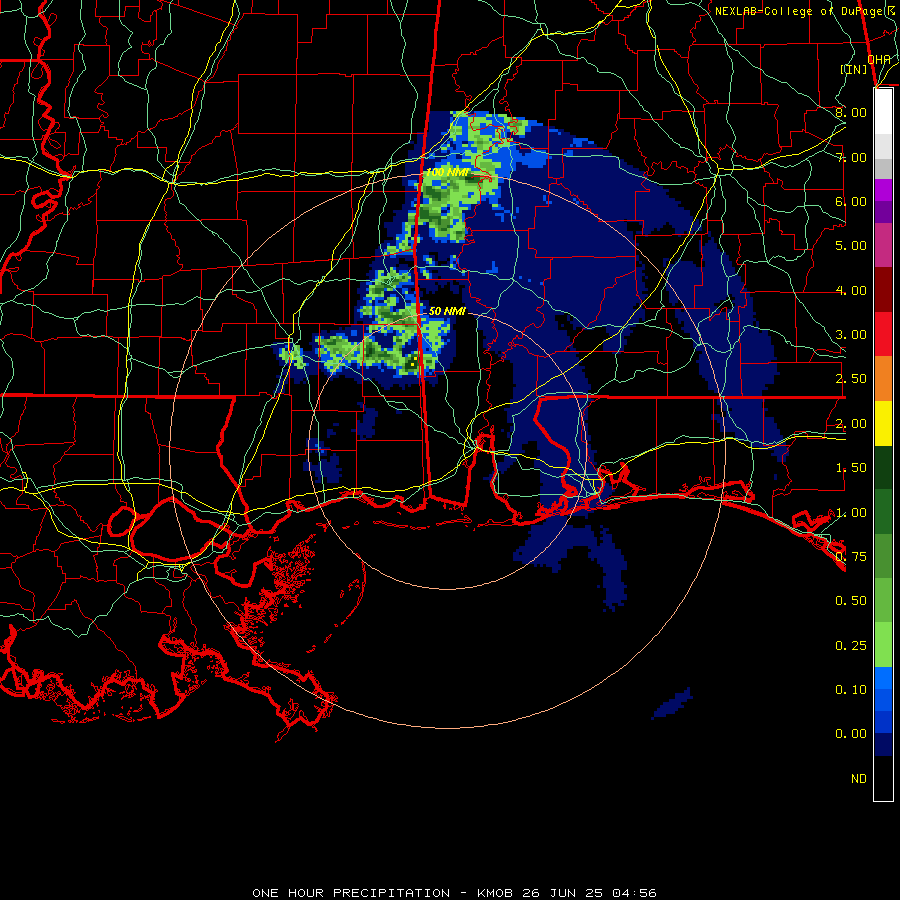Click the 0.50 legend value

click(851, 601)
